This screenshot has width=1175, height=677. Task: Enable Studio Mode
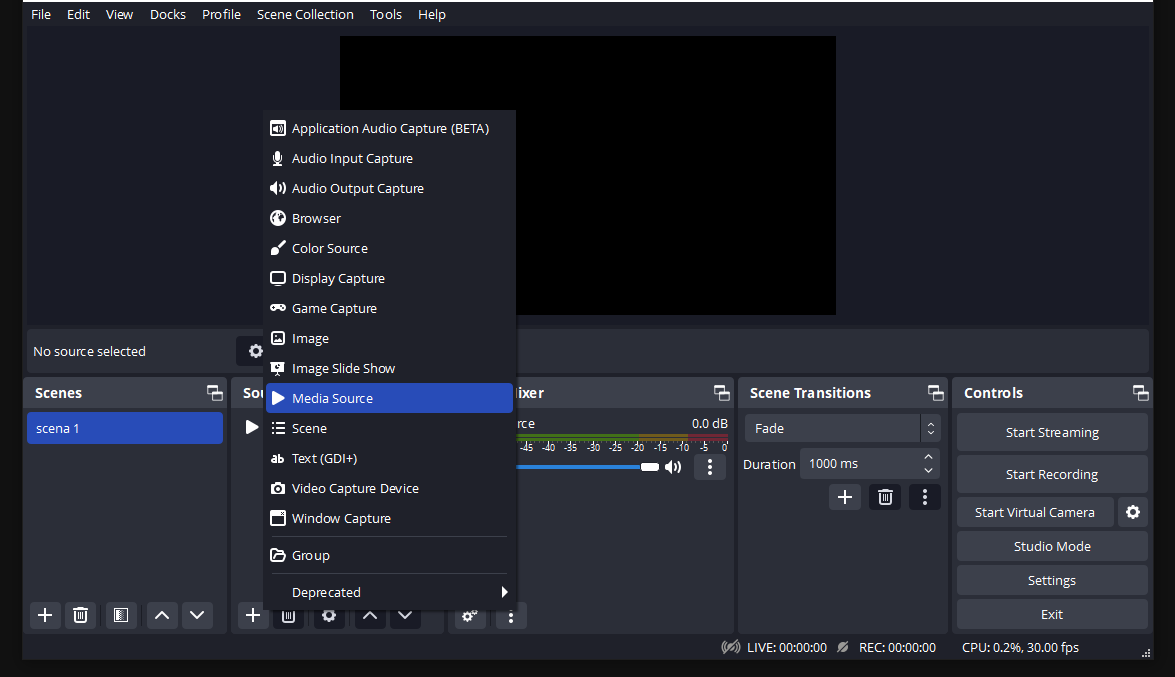(1051, 546)
